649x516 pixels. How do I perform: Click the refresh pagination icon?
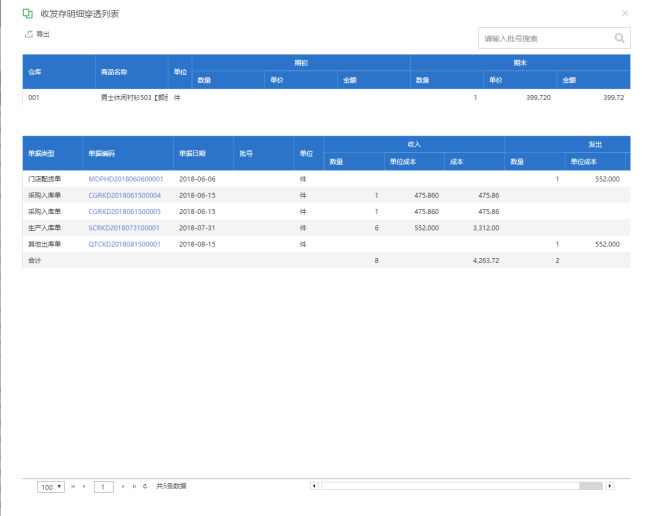[x=145, y=487]
